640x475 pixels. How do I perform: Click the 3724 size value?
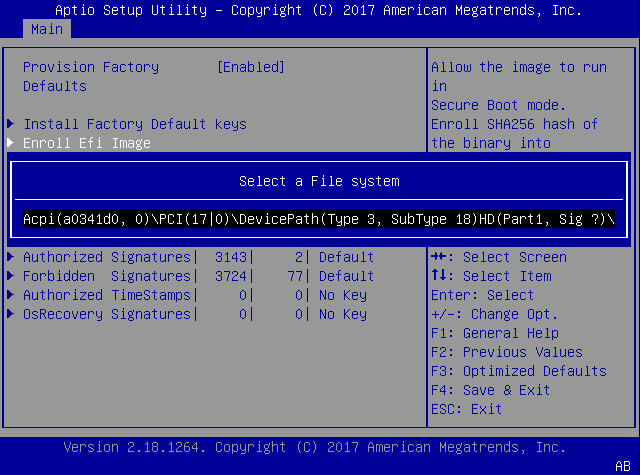(231, 276)
